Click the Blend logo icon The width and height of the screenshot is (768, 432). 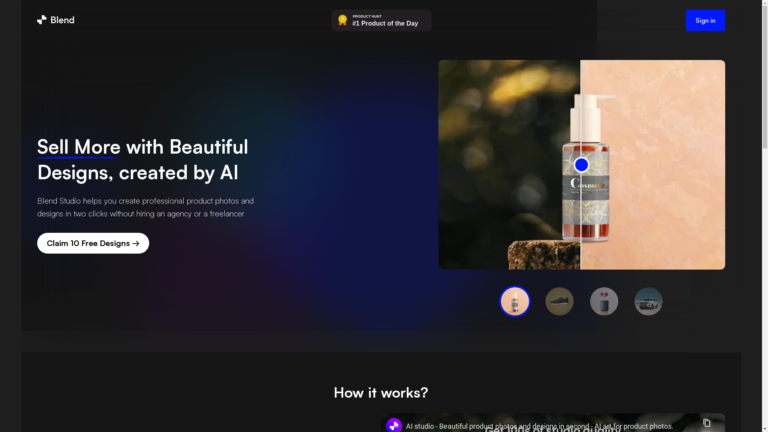(42, 20)
